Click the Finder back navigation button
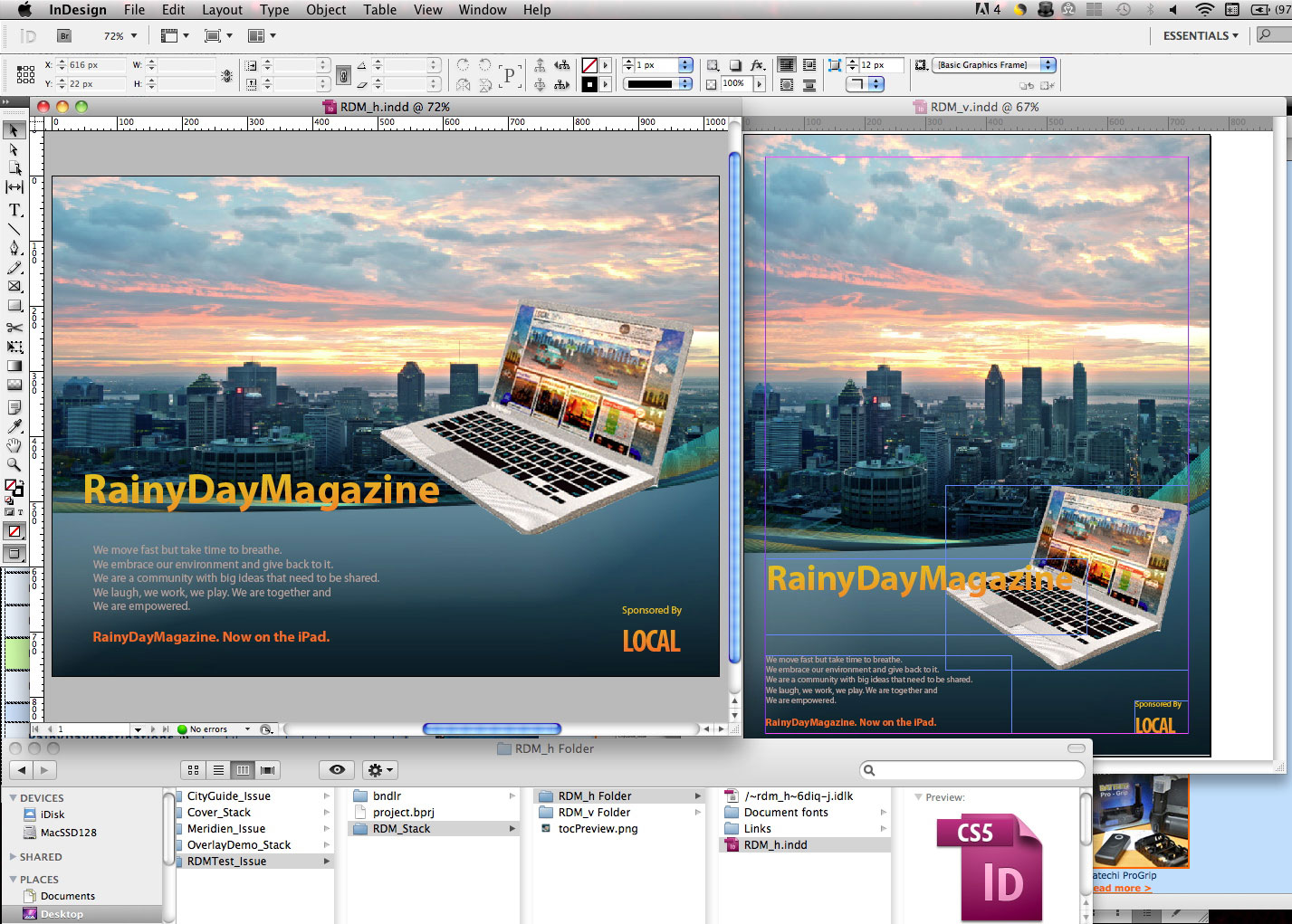 22,770
